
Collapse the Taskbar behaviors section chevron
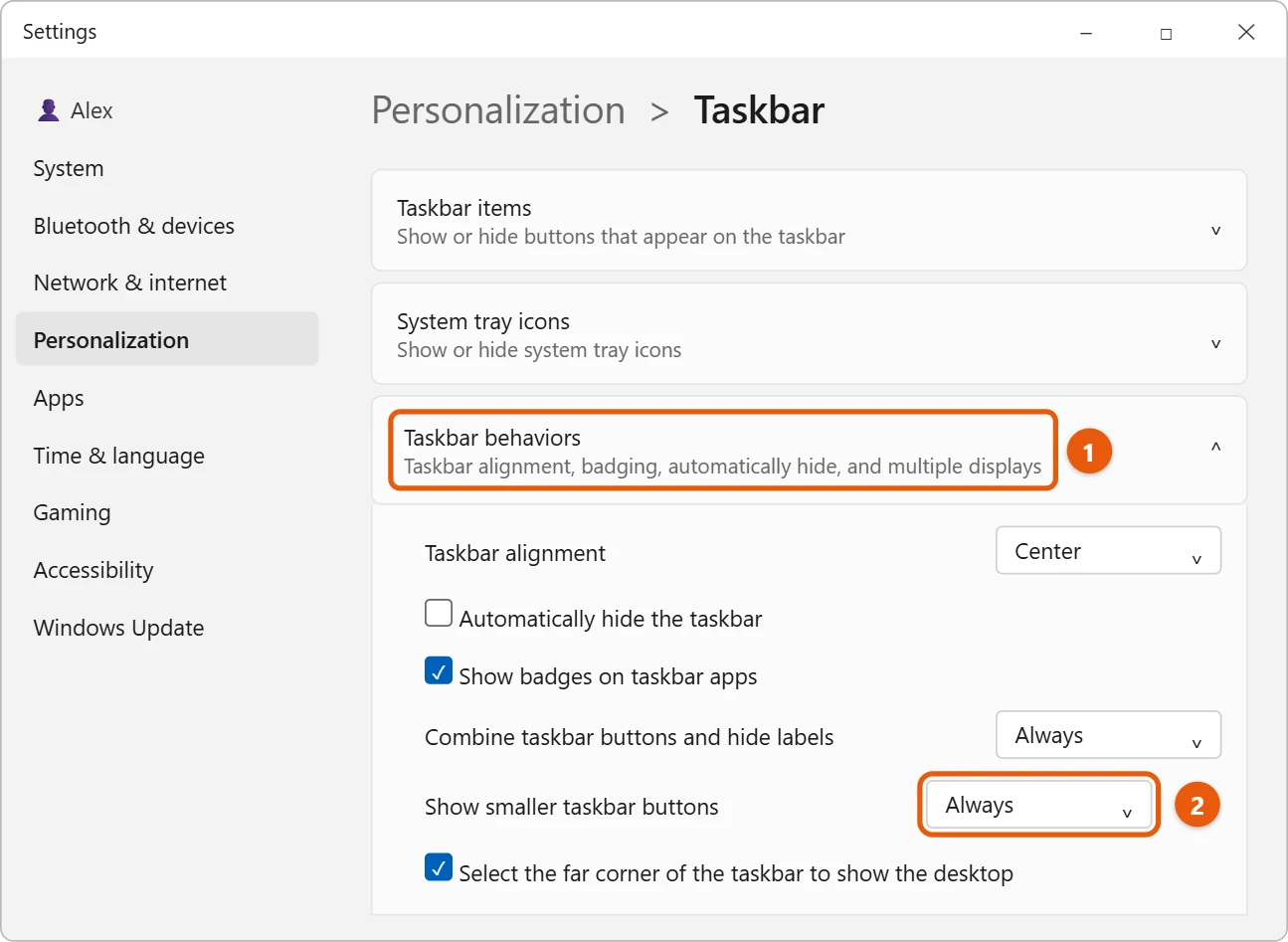tap(1215, 448)
